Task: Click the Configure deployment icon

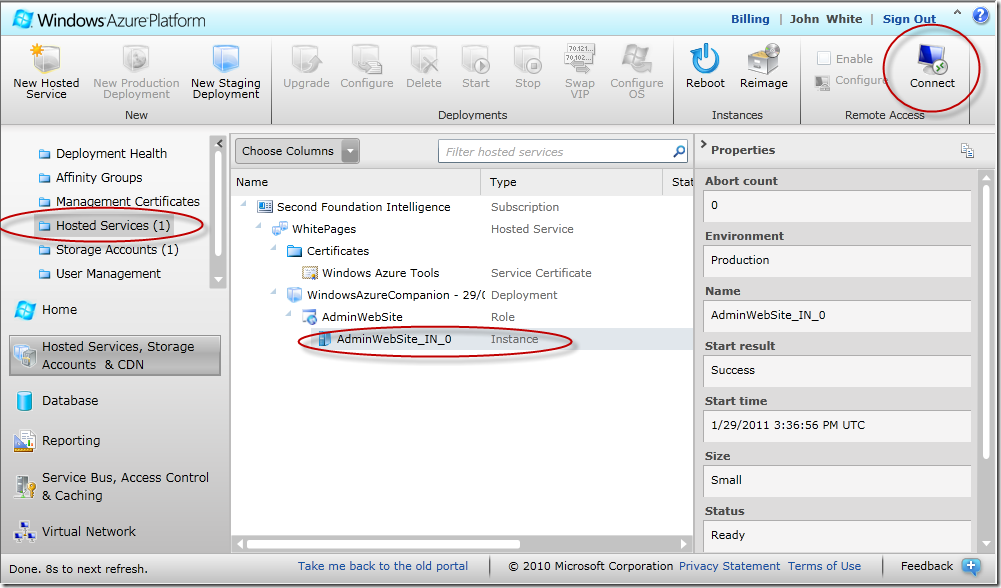Action: (366, 59)
